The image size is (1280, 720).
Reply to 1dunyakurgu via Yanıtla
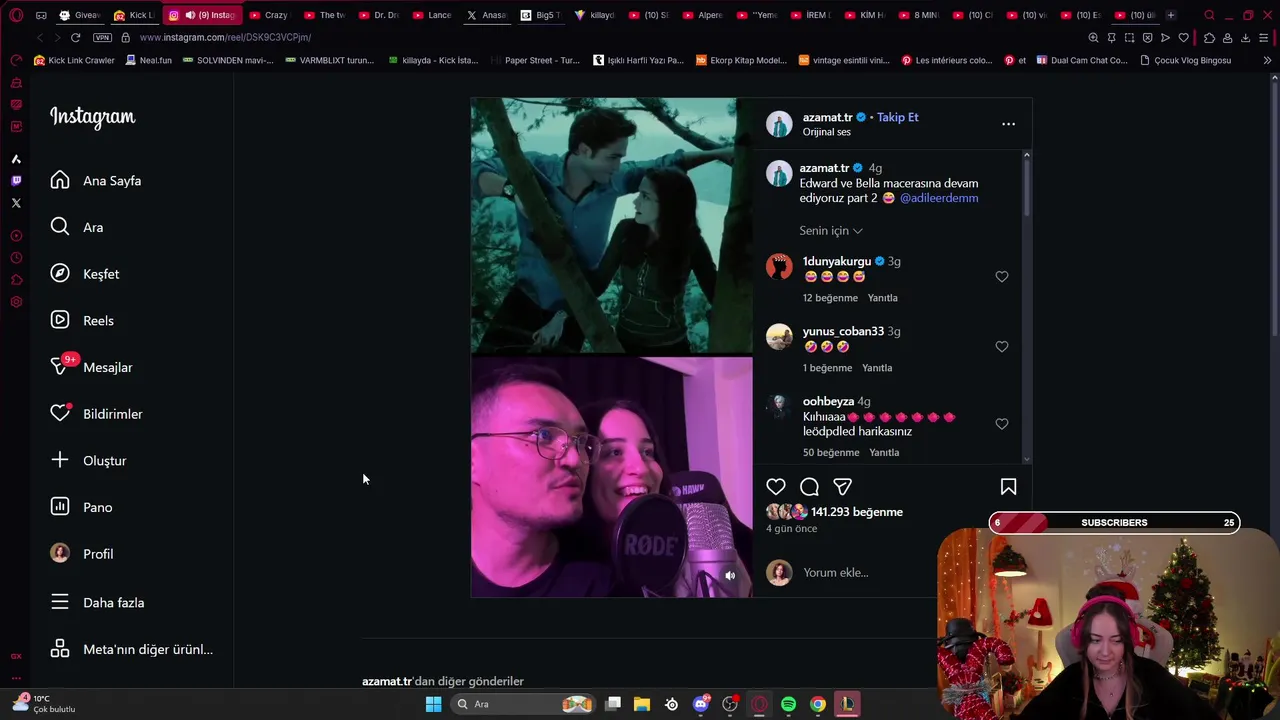(882, 298)
